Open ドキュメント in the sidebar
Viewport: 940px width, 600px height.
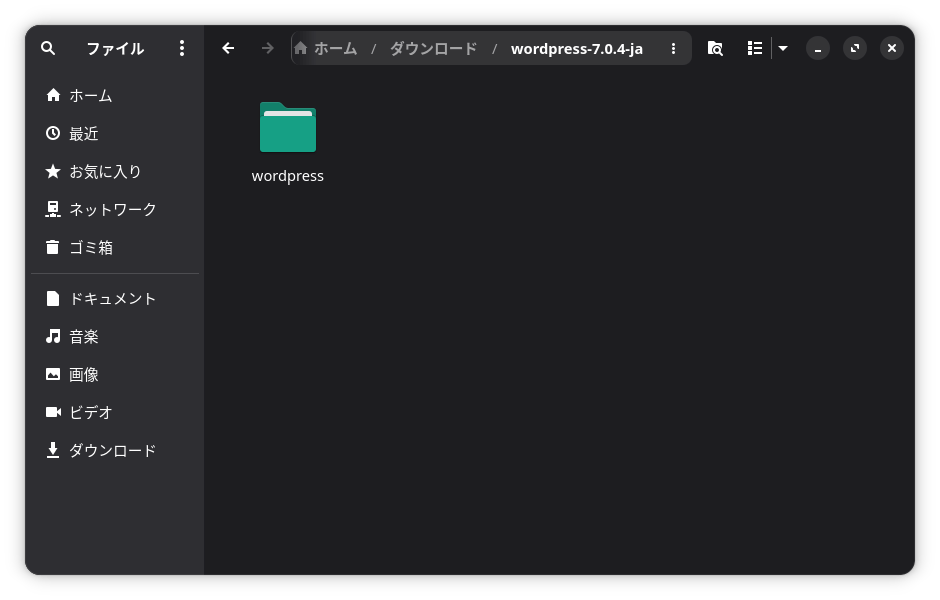115,299
